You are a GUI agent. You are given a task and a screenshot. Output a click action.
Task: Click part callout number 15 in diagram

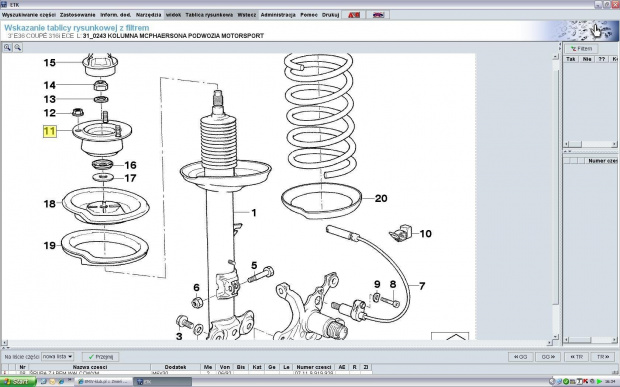[x=49, y=62]
